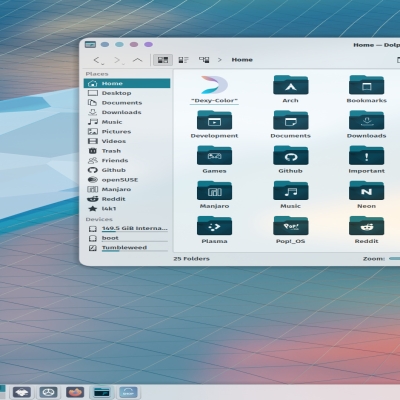Screen dimensions: 400x400
Task: Select the Pop!_OS folder
Action: 290,230
